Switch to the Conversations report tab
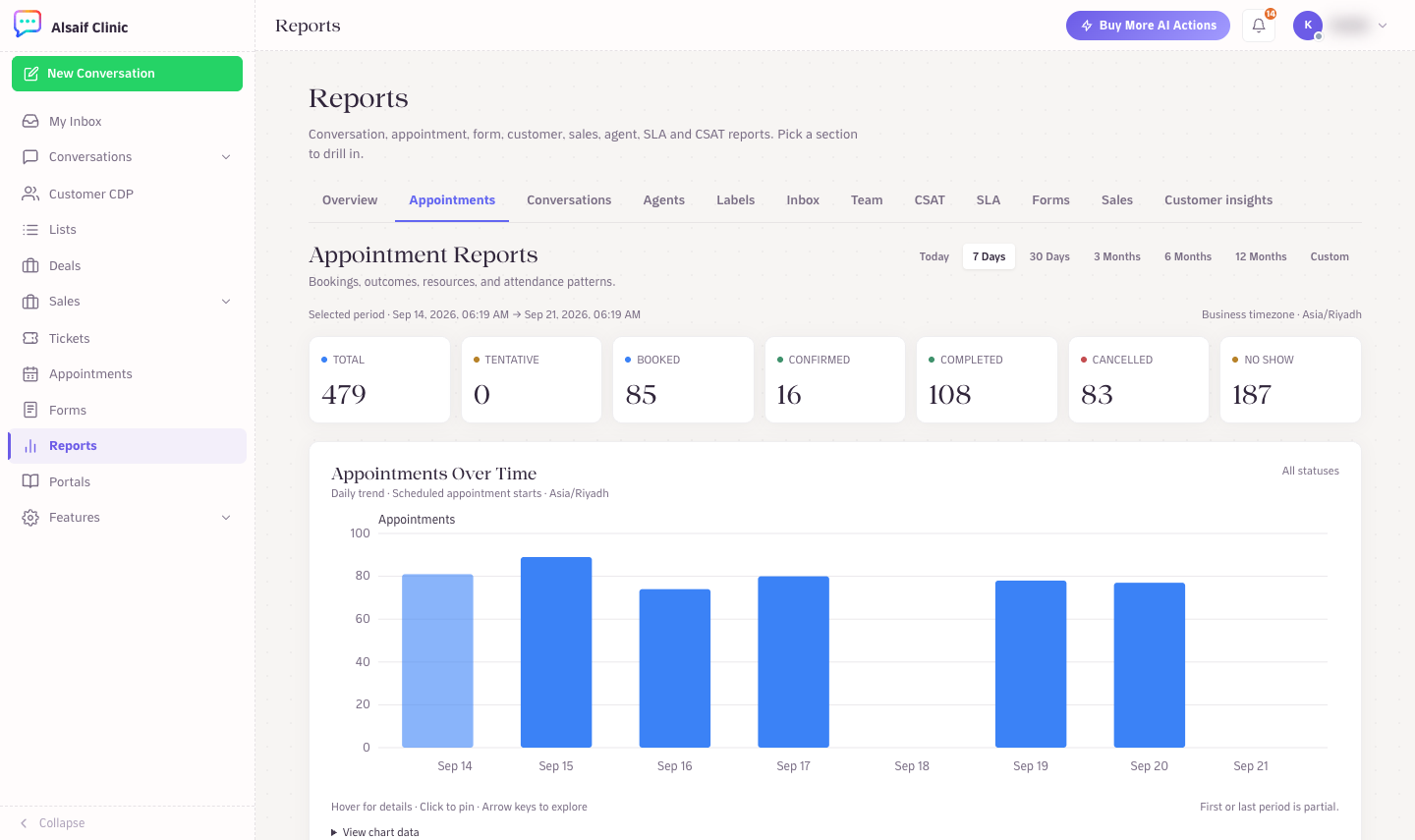The height and width of the screenshot is (840, 1415). click(569, 200)
